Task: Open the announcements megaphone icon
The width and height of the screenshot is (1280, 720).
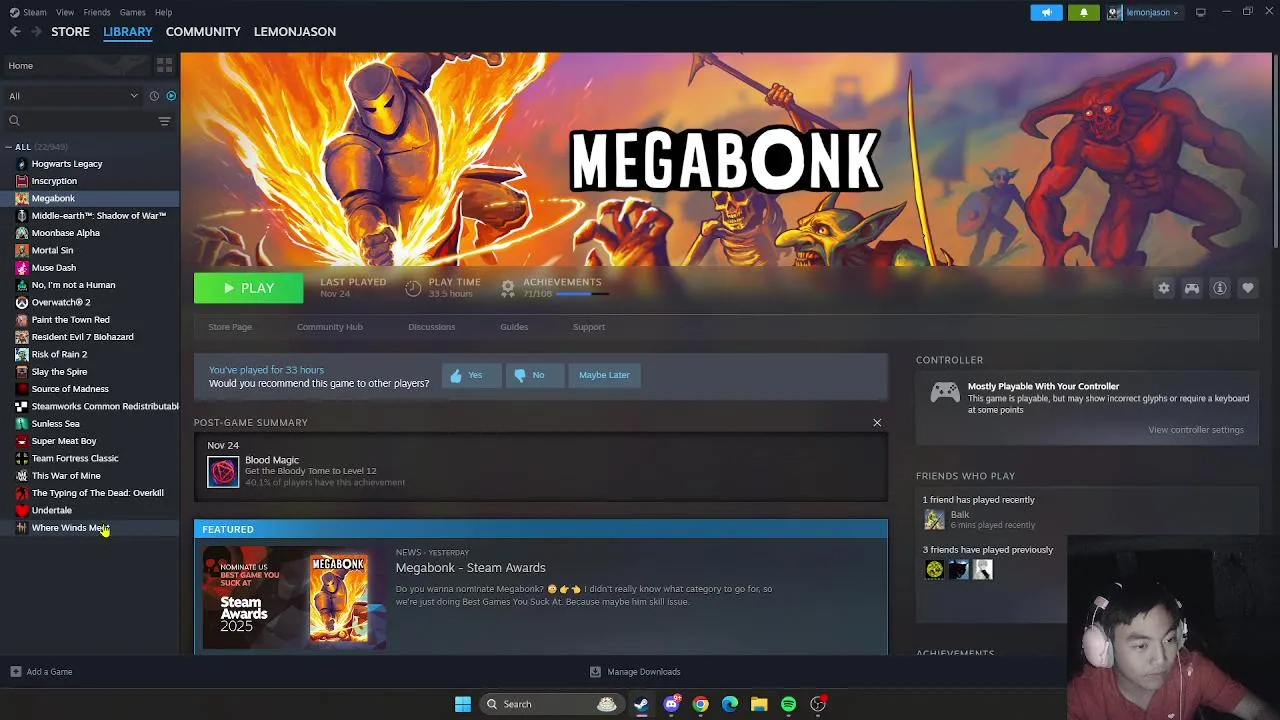Action: click(1046, 12)
